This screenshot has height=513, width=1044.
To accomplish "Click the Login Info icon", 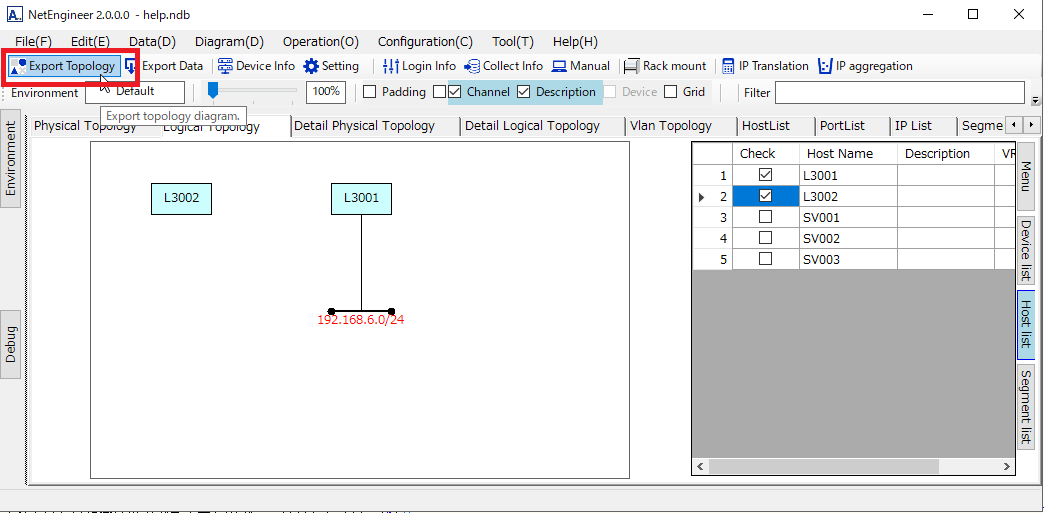I will (391, 66).
